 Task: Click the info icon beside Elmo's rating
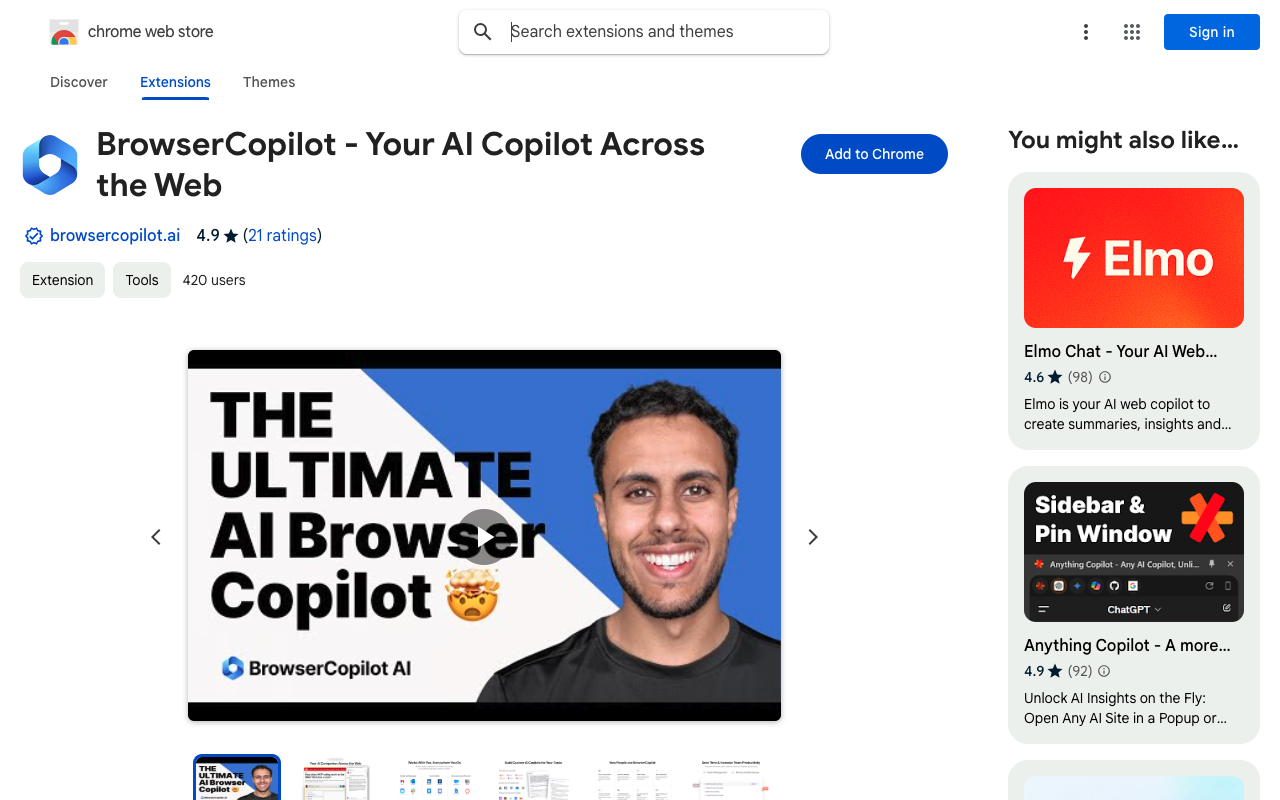point(1105,377)
